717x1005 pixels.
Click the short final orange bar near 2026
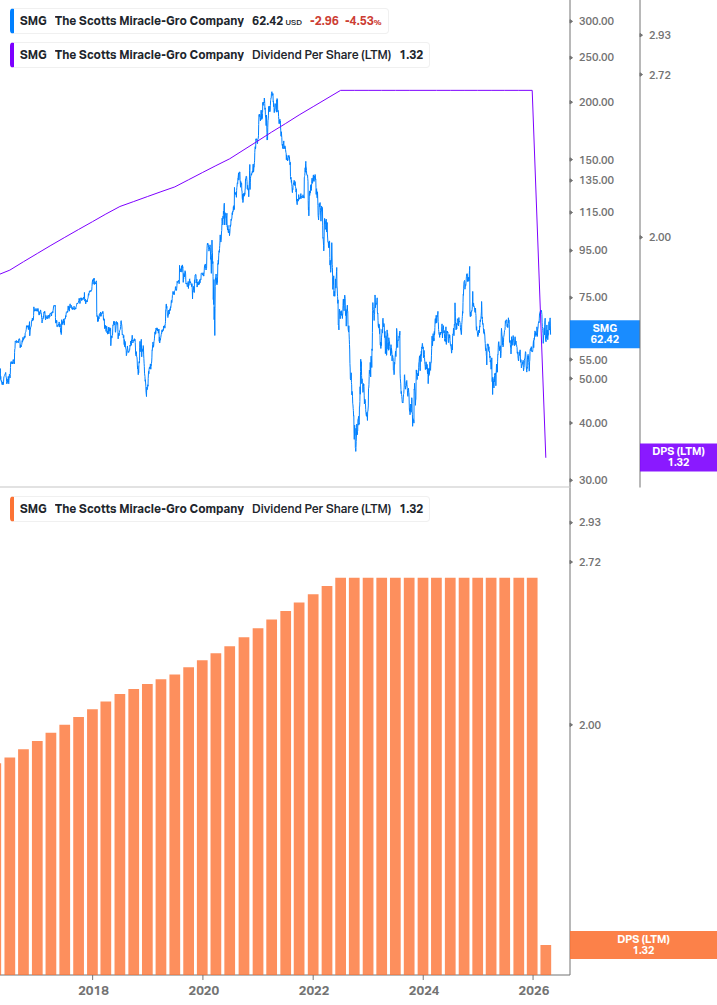(x=545, y=959)
